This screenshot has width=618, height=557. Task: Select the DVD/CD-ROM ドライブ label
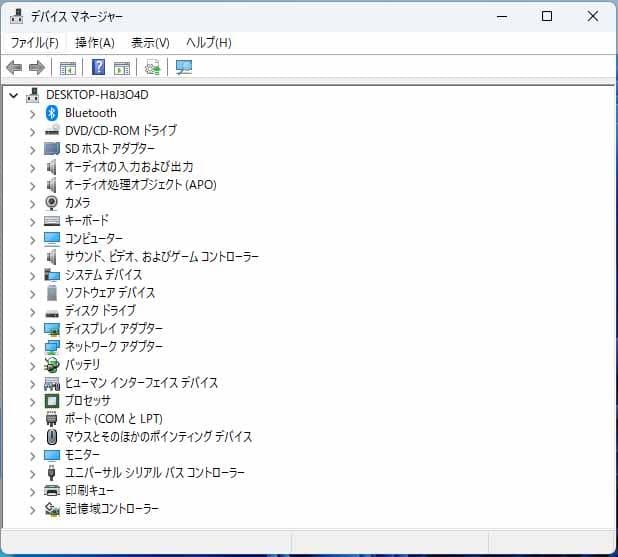121,130
